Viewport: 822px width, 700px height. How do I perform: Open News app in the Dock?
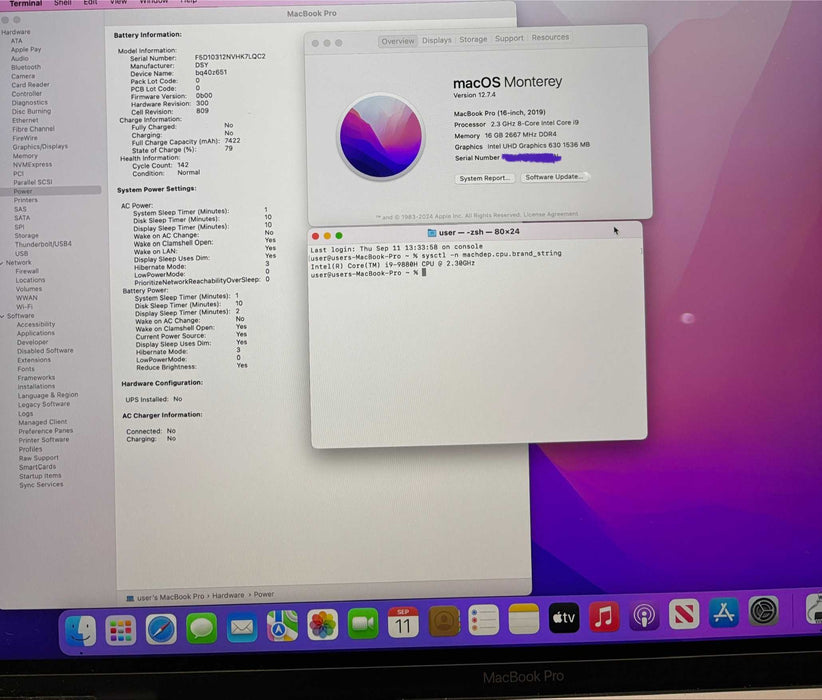(x=684, y=613)
